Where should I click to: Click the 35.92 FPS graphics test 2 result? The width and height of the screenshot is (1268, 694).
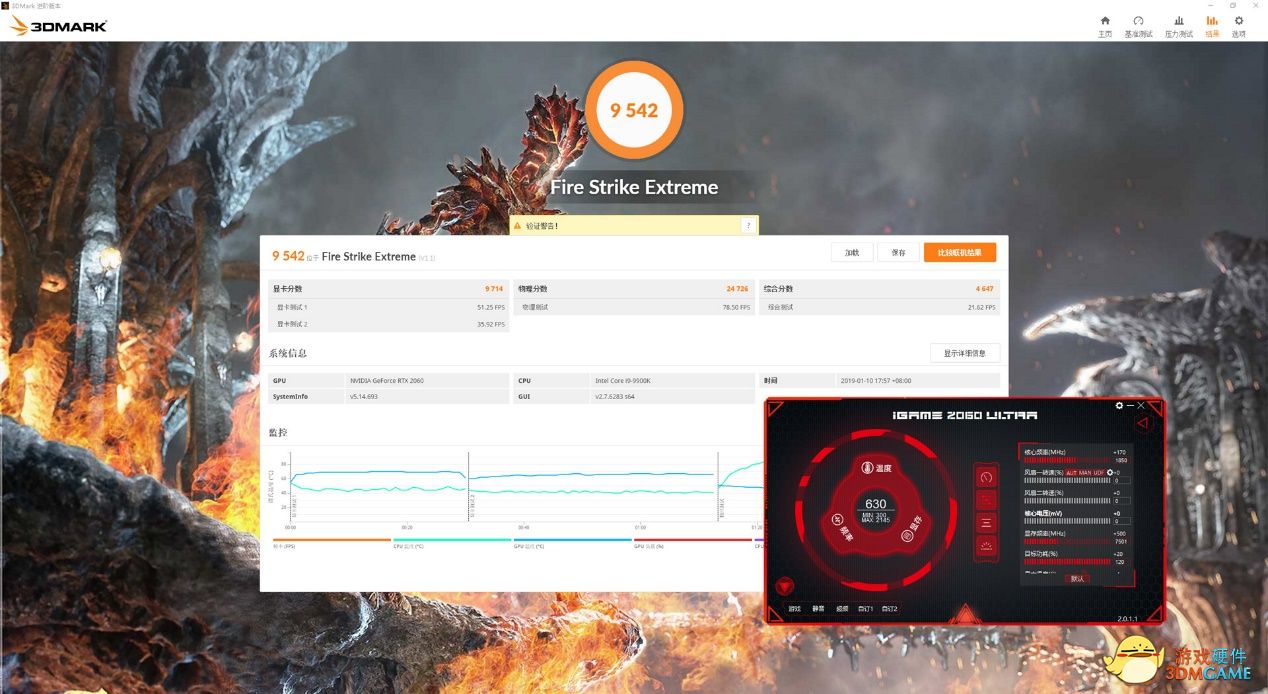pos(491,324)
